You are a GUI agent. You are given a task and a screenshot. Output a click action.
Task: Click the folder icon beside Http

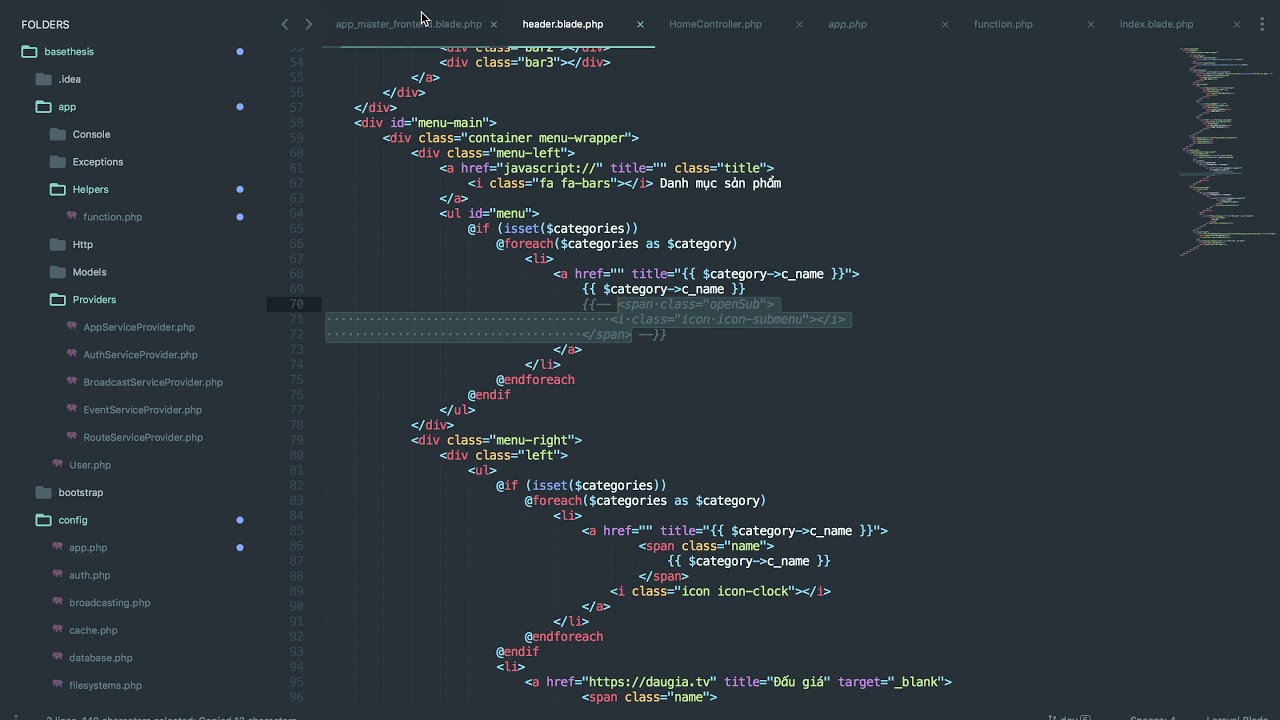coord(57,244)
